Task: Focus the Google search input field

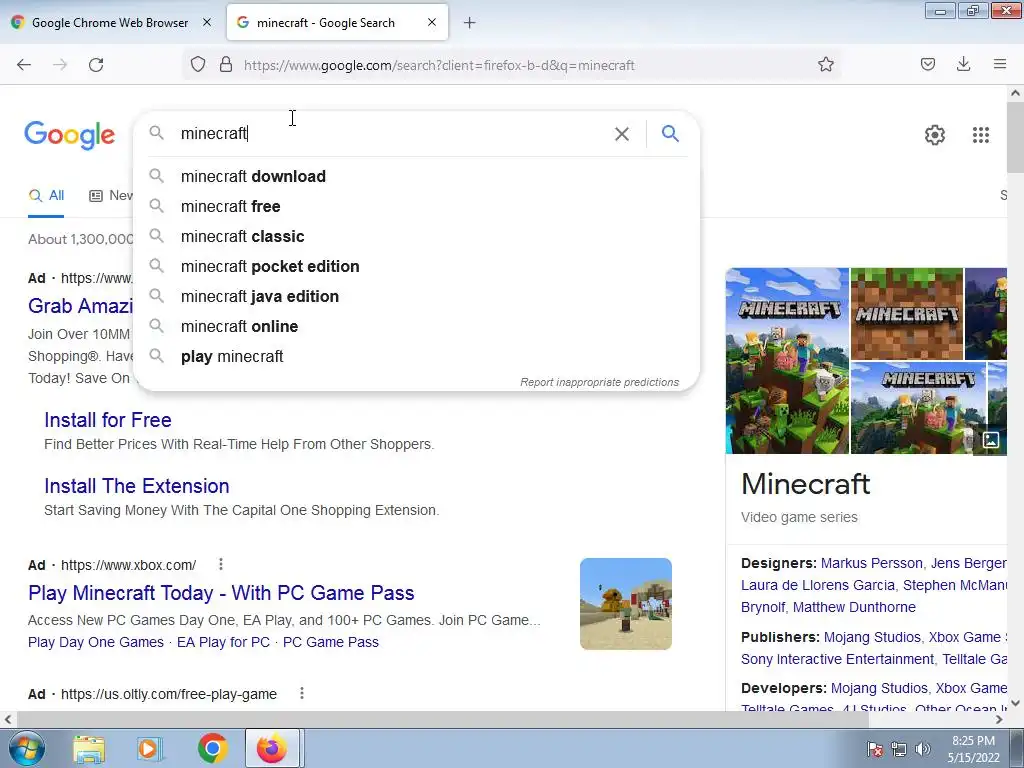Action: (x=392, y=133)
